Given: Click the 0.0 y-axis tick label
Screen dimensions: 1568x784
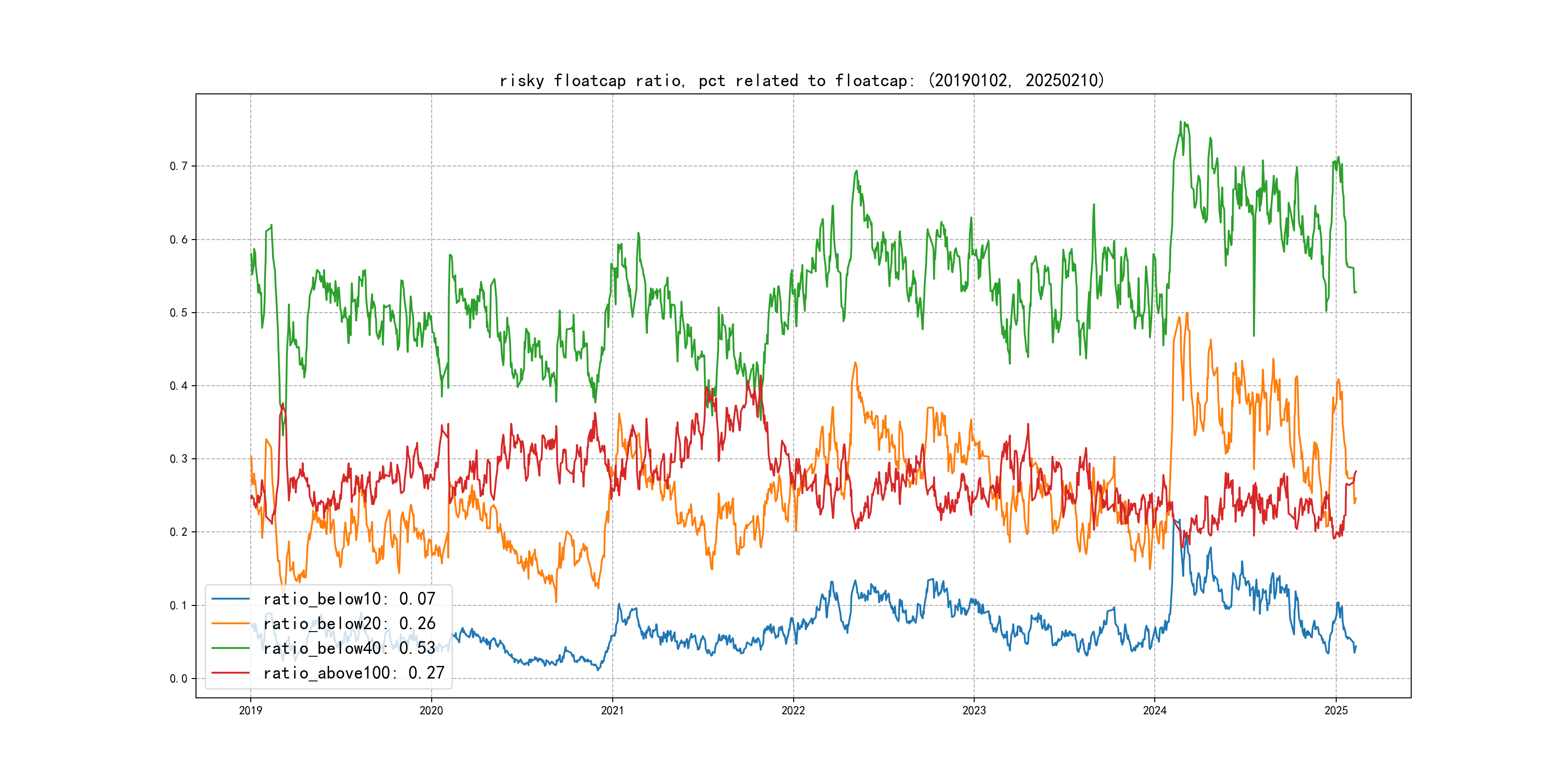Looking at the screenshot, I should click(179, 678).
